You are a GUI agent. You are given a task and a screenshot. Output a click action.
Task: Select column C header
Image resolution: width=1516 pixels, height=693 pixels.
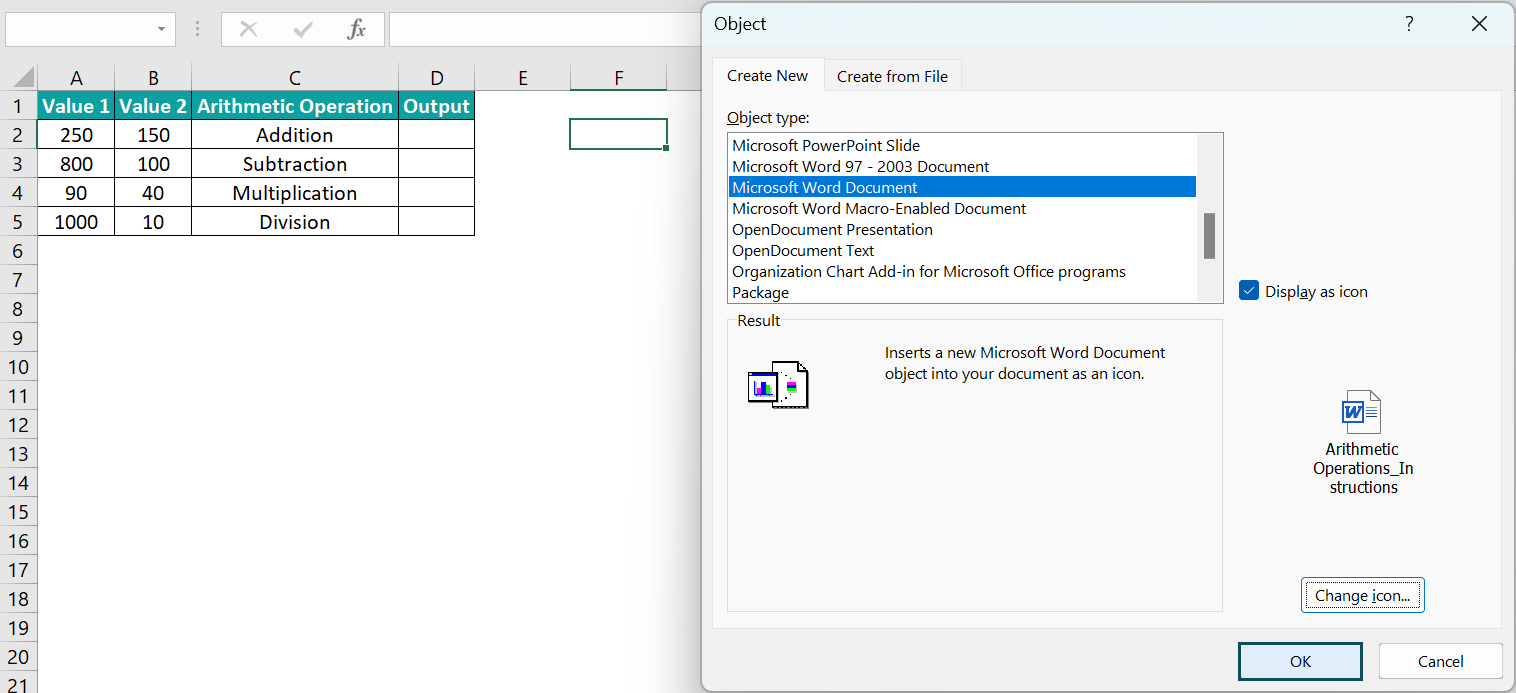click(x=295, y=78)
